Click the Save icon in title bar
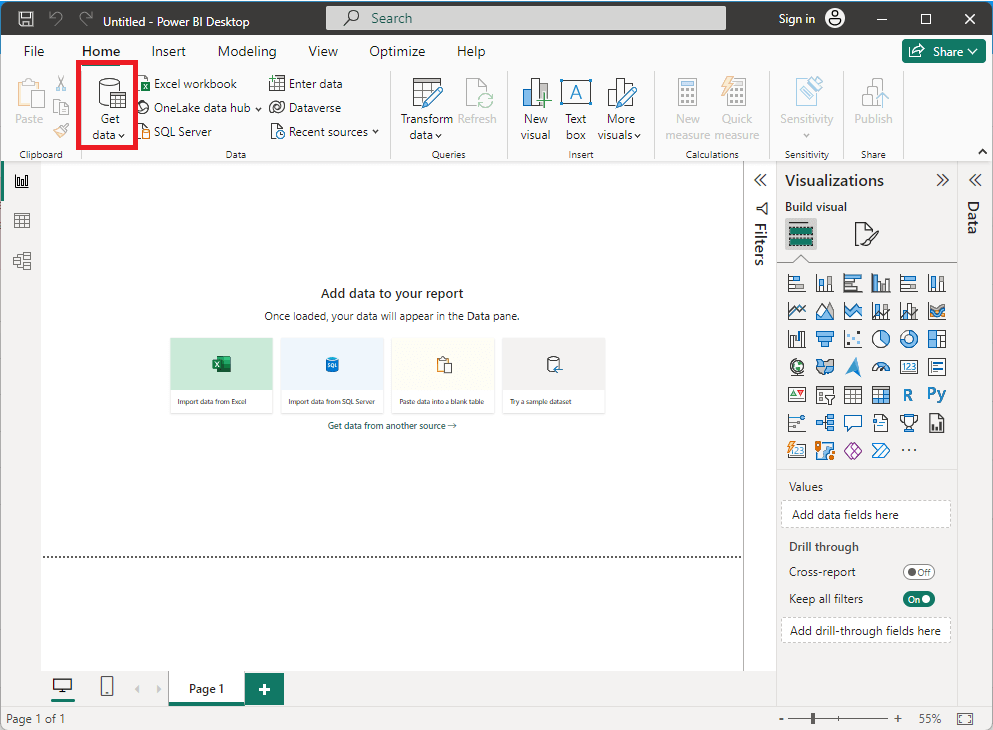 tap(26, 19)
